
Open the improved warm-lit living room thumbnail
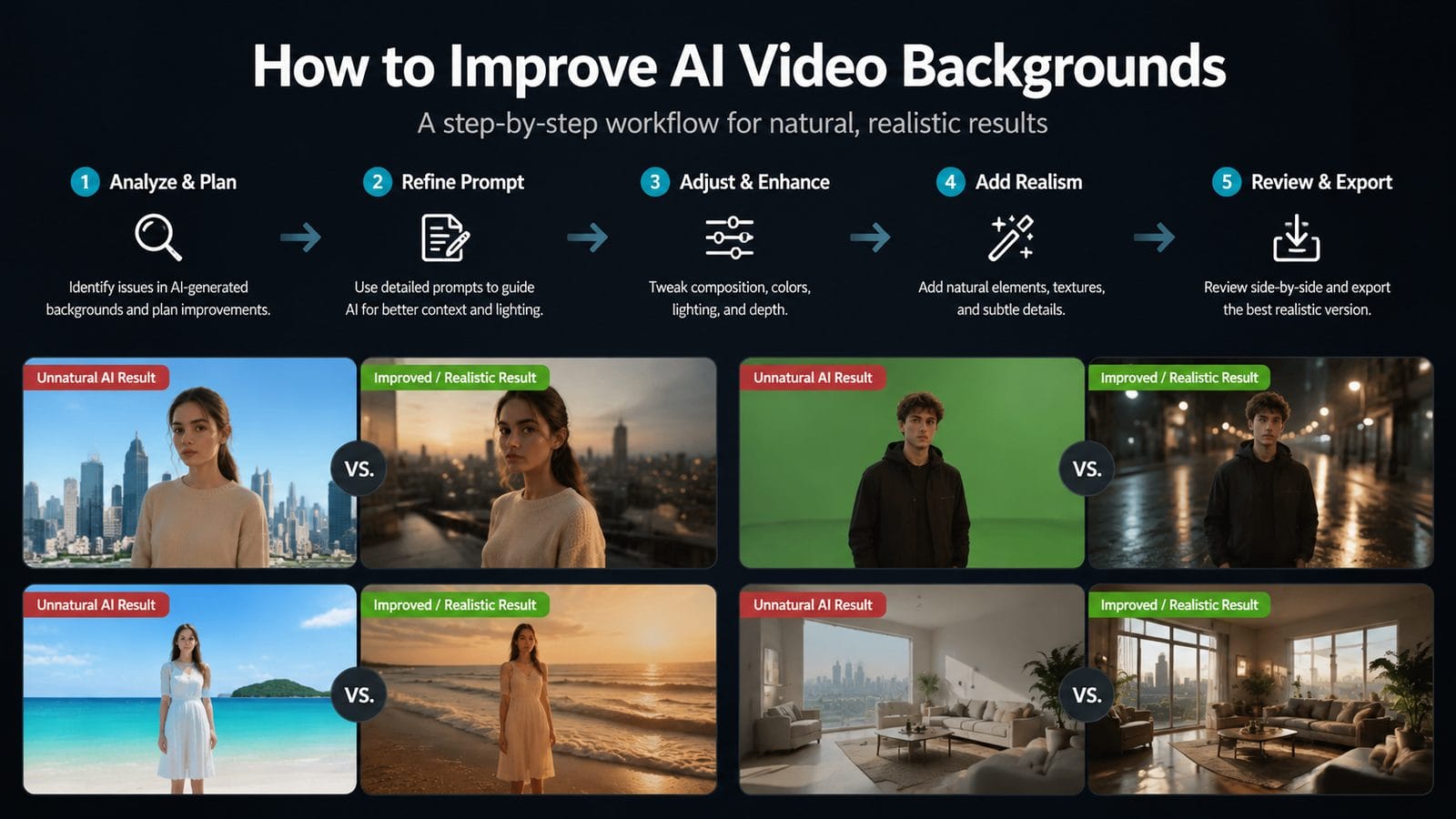[x=1260, y=689]
